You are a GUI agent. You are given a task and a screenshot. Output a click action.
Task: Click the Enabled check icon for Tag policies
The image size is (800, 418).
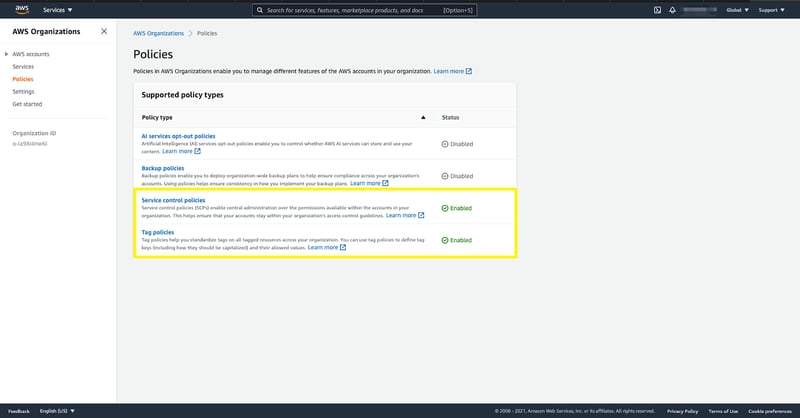click(445, 240)
